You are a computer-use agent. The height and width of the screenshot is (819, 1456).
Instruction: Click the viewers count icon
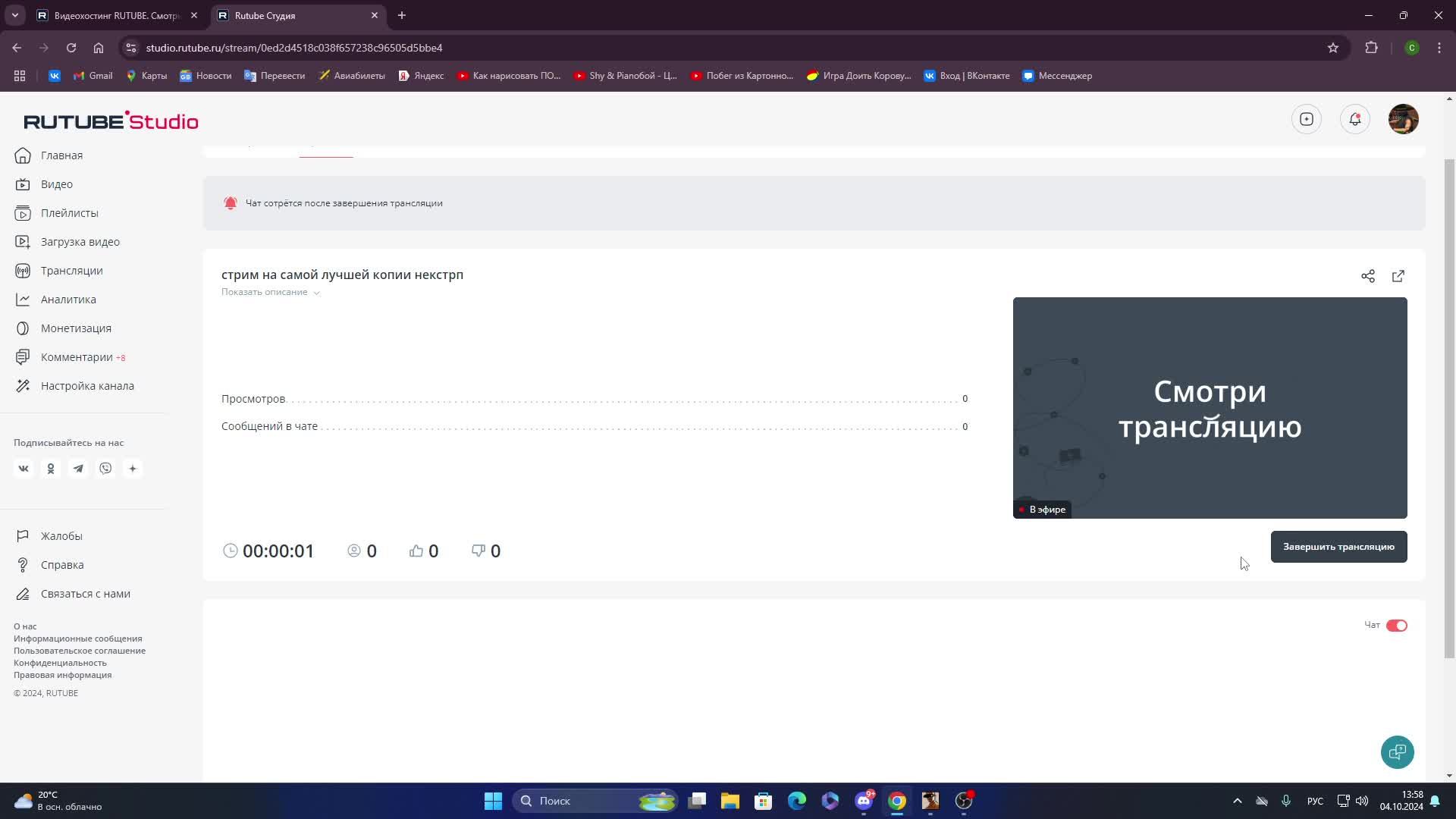click(354, 551)
